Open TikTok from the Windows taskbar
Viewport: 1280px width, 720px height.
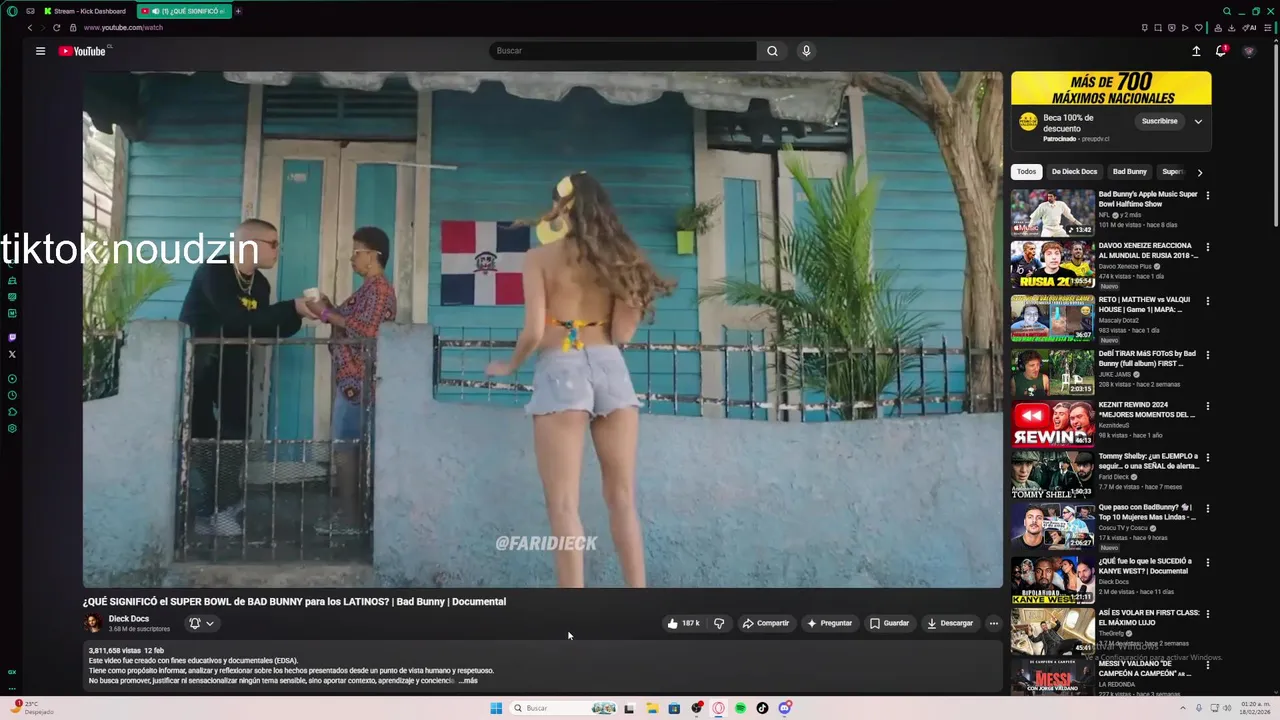[x=762, y=708]
